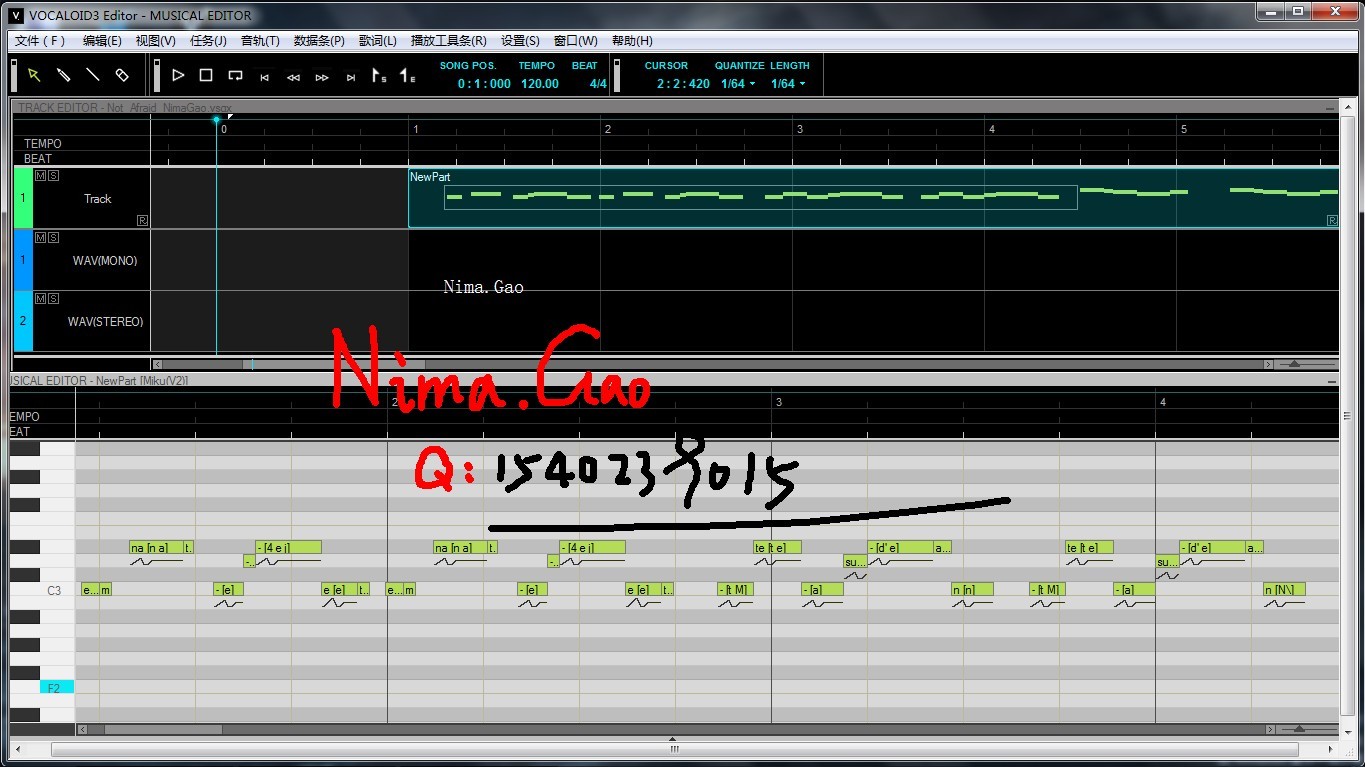
Task: Mute the WAV(STEREO) track
Action: [x=40, y=299]
